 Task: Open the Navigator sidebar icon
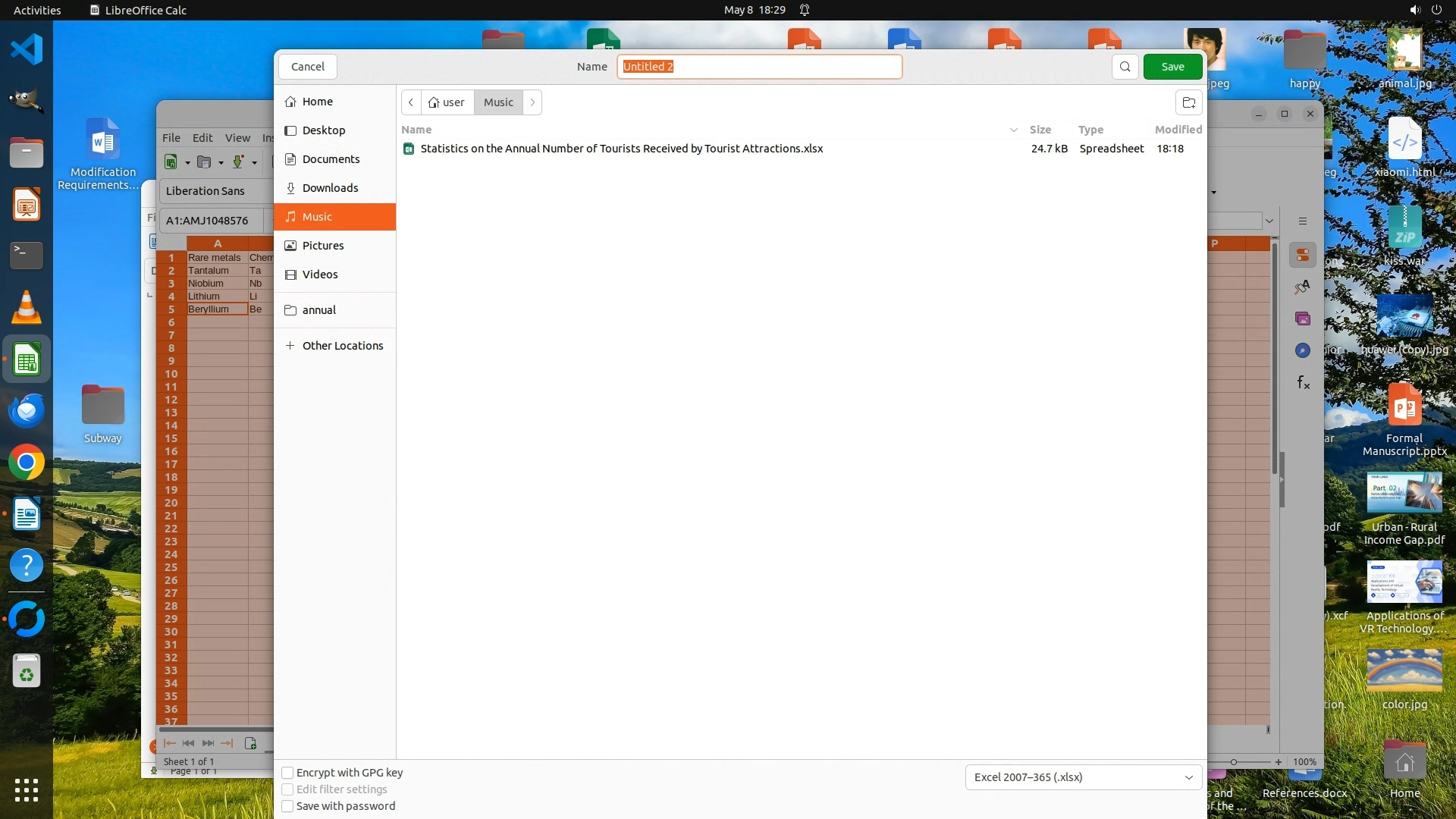coord(1303,350)
